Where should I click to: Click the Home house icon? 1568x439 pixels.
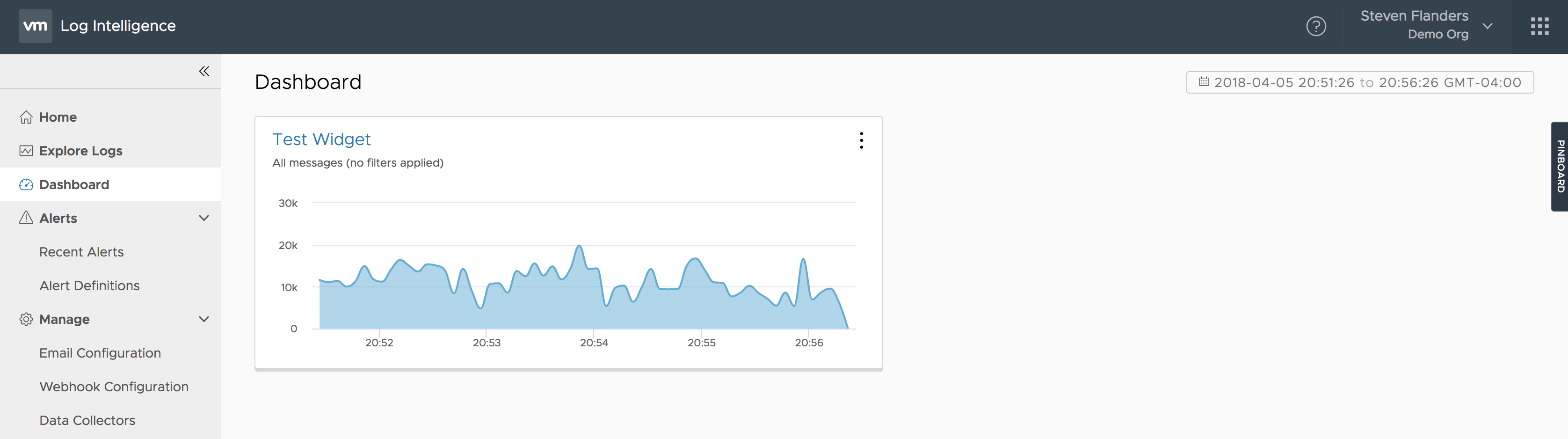(x=26, y=117)
